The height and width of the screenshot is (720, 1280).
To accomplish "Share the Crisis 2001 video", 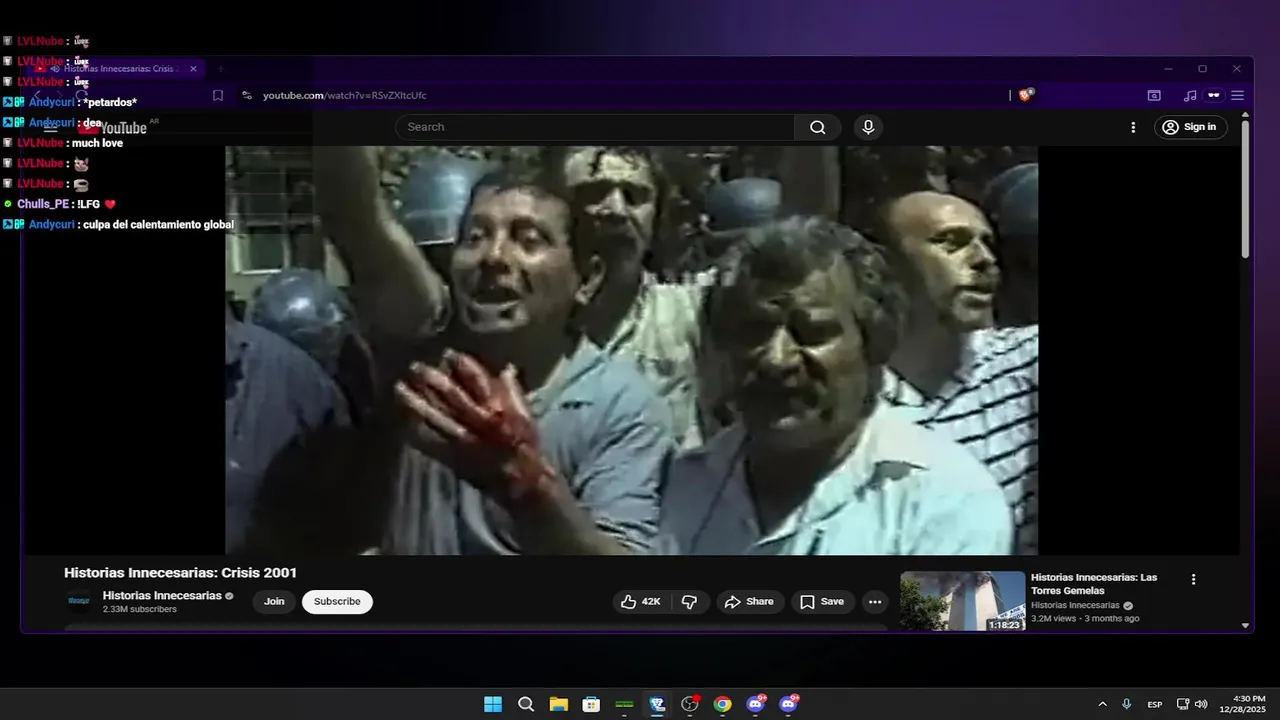I will [x=750, y=601].
